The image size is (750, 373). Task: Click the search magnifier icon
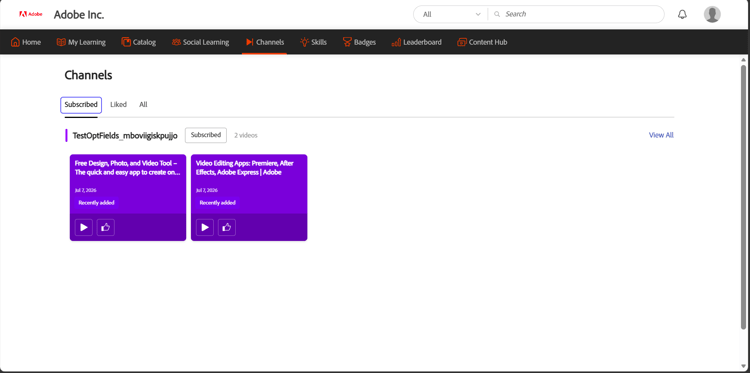click(x=497, y=14)
